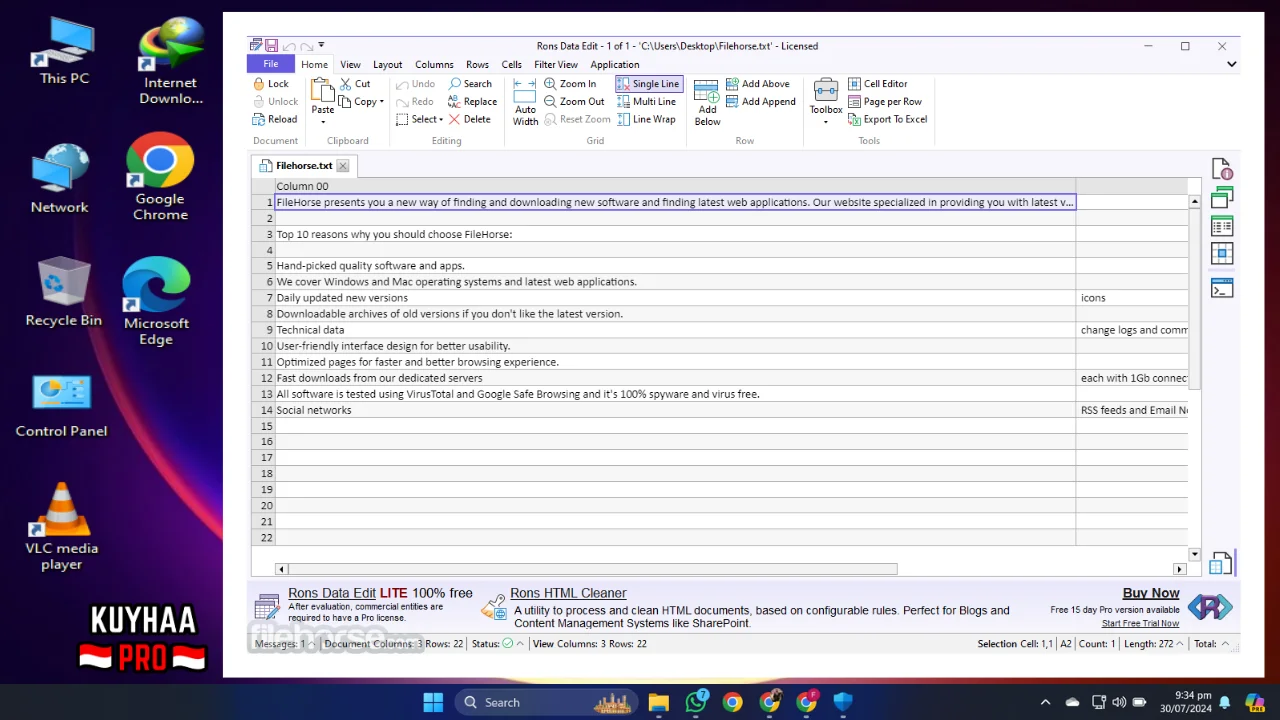1280x720 pixels.
Task: Open the File menu
Action: 271,64
